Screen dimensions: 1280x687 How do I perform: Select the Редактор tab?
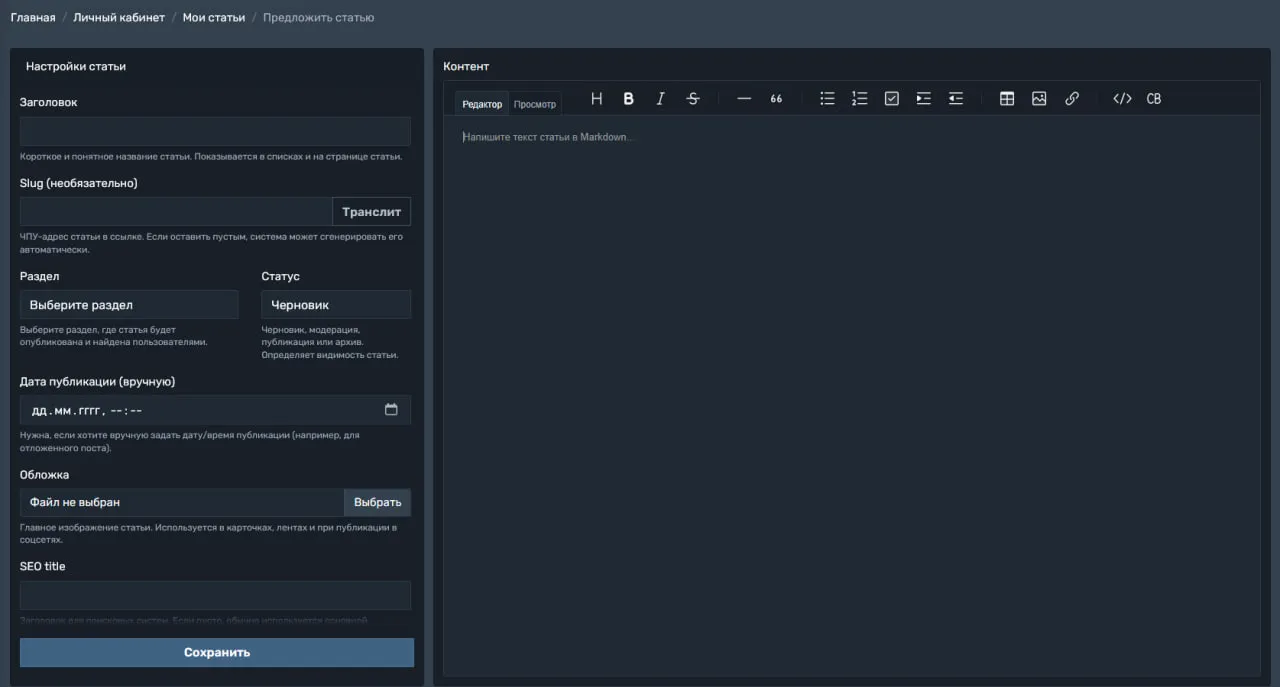point(482,104)
